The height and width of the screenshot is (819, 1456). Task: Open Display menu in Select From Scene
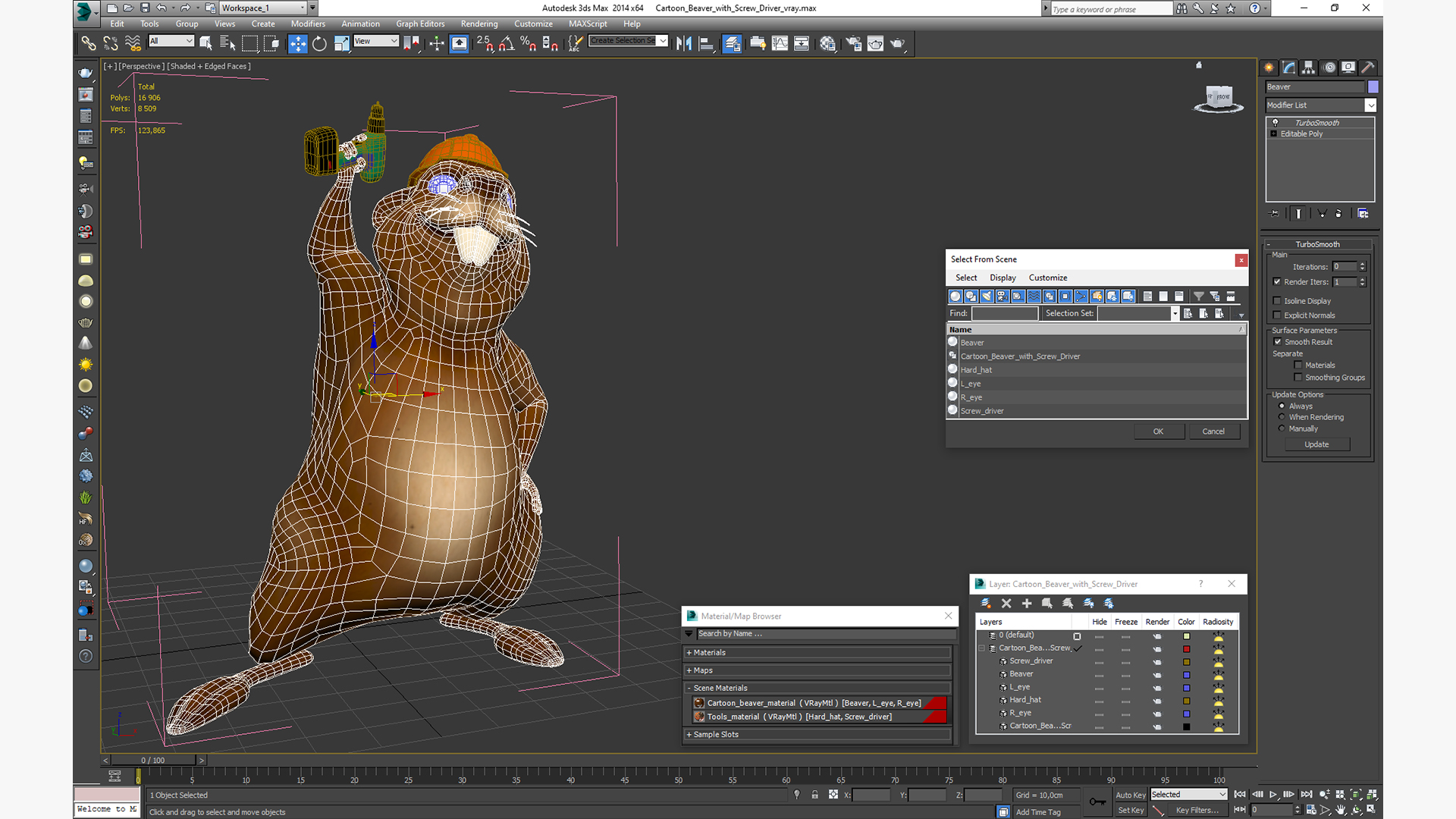(1003, 278)
